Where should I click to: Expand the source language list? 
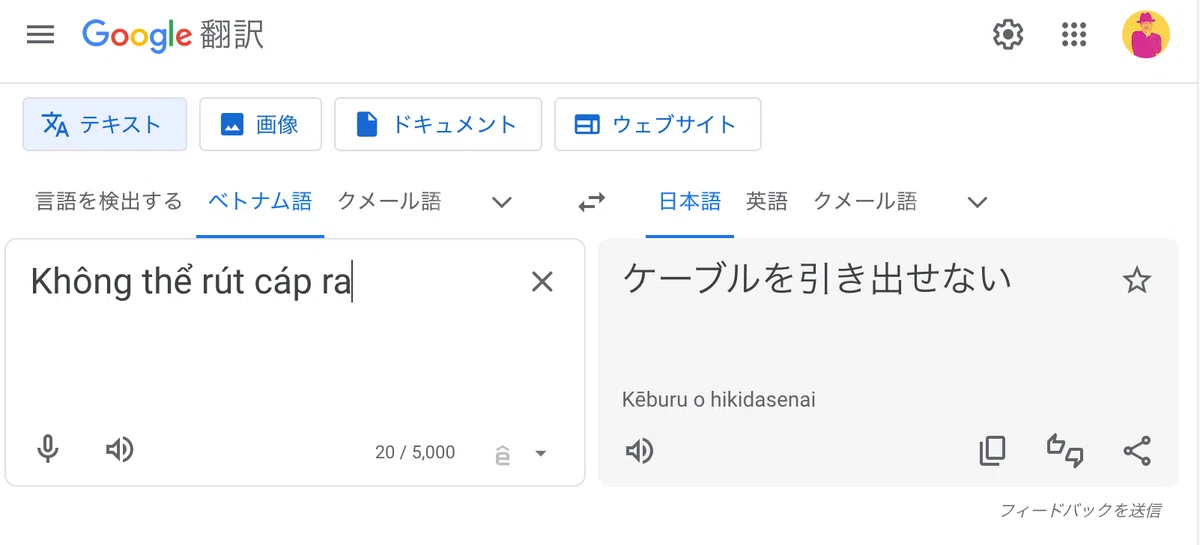click(x=503, y=202)
